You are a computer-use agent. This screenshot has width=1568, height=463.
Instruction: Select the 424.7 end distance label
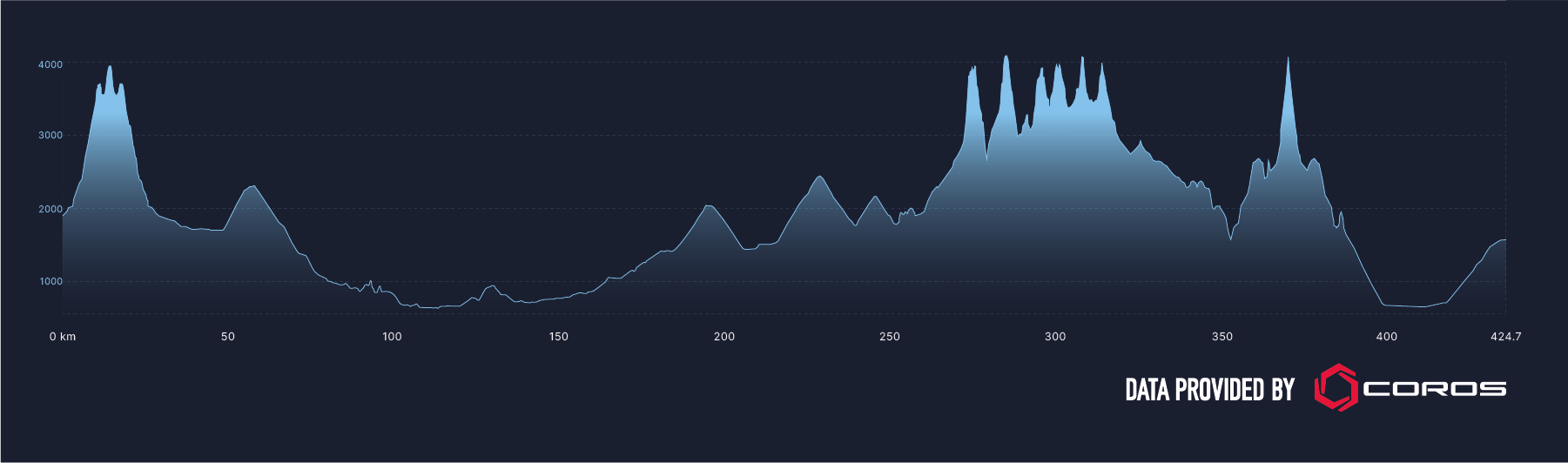(x=1506, y=337)
